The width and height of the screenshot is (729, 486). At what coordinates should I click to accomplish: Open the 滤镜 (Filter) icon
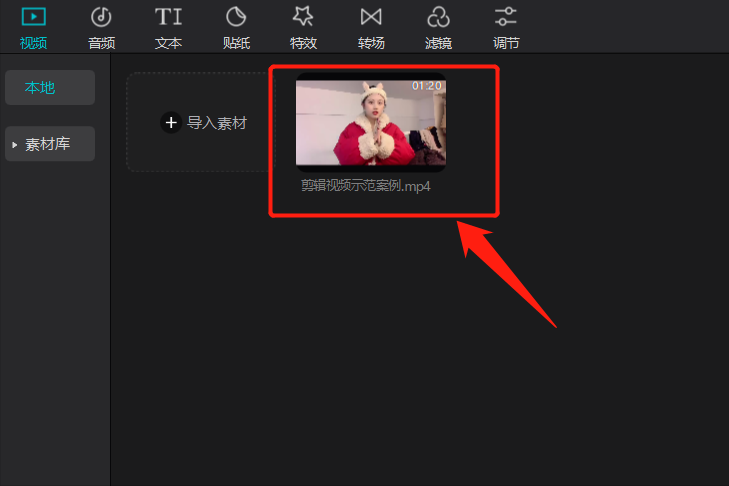438,17
